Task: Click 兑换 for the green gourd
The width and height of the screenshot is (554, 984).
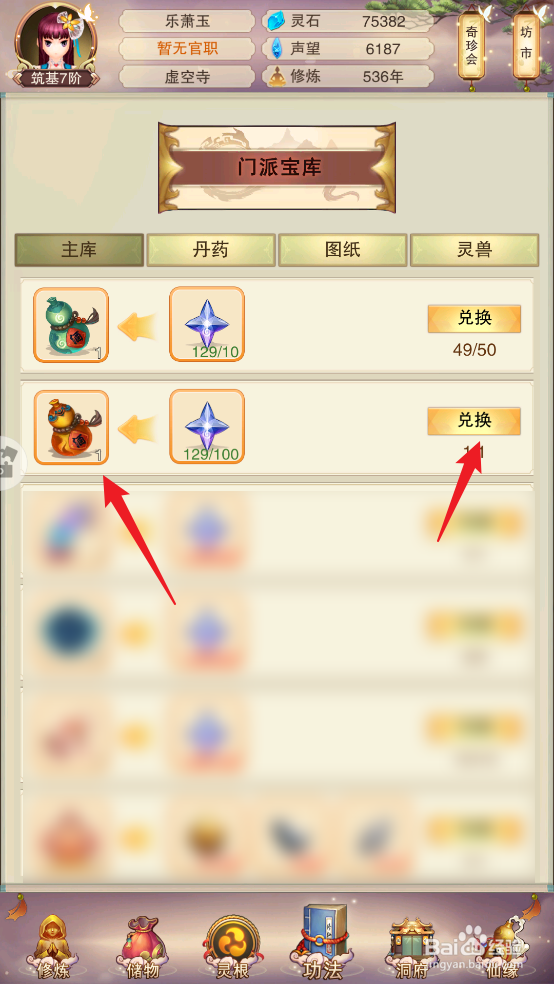Action: coord(474,319)
